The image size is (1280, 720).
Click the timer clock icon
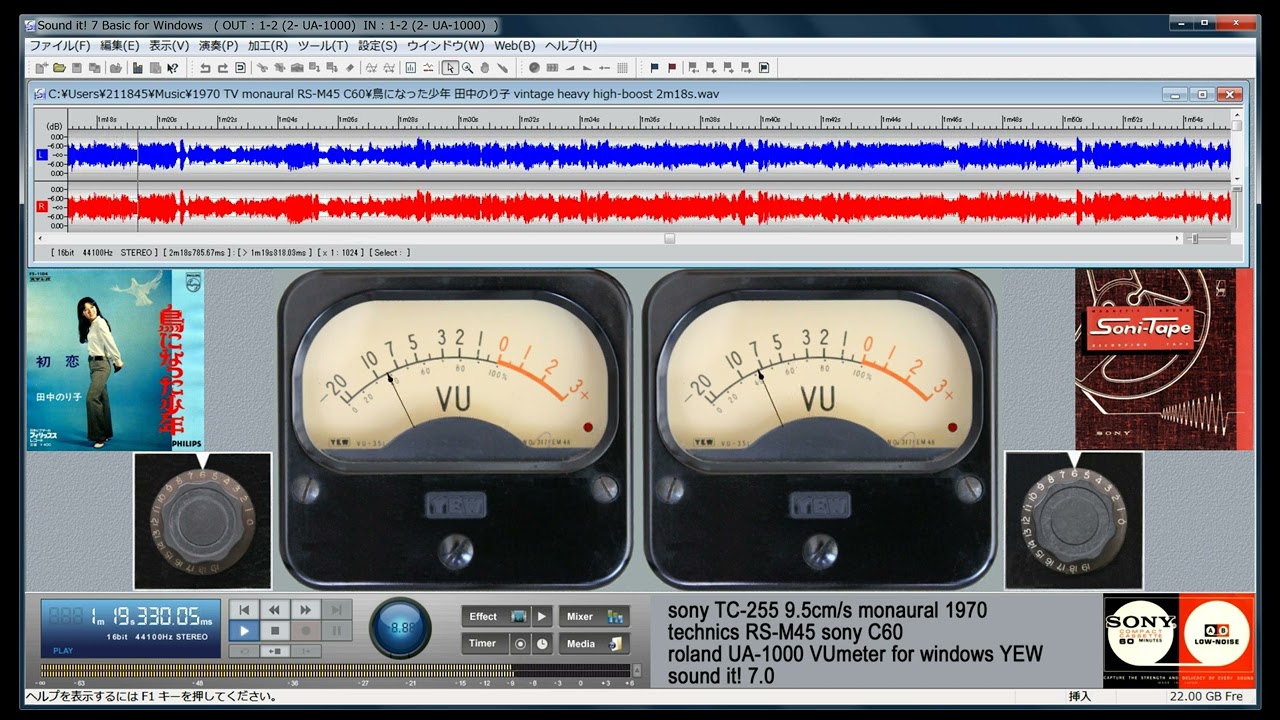pos(542,644)
